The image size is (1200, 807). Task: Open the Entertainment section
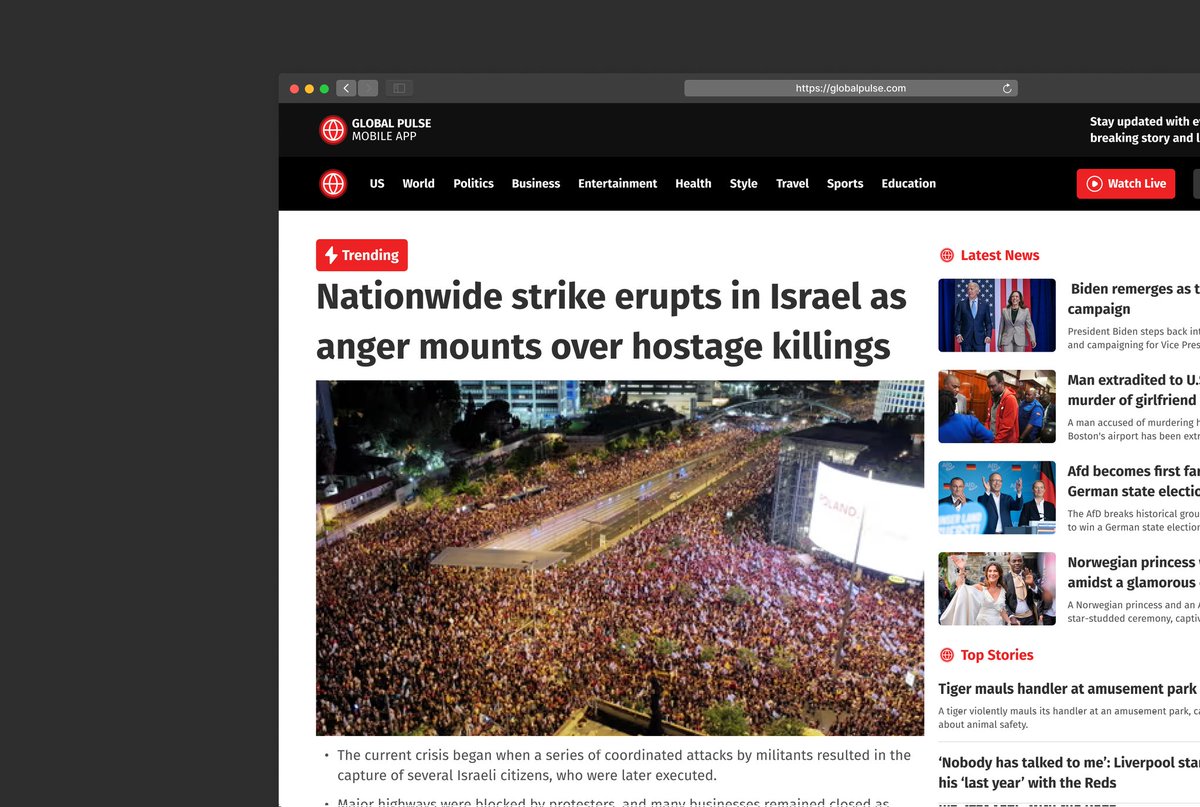(617, 184)
